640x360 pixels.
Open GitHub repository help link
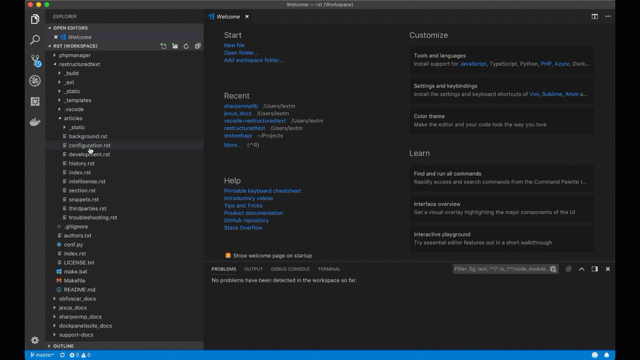point(246,220)
